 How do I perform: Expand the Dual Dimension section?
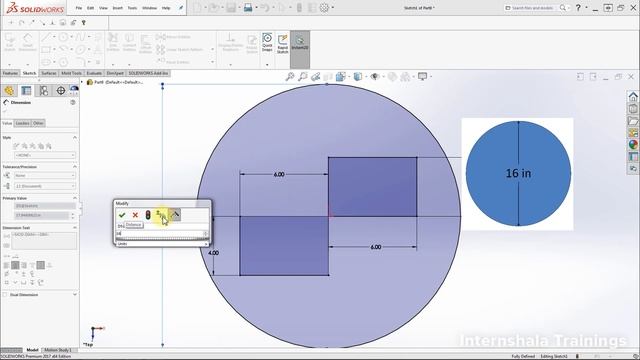(75, 294)
